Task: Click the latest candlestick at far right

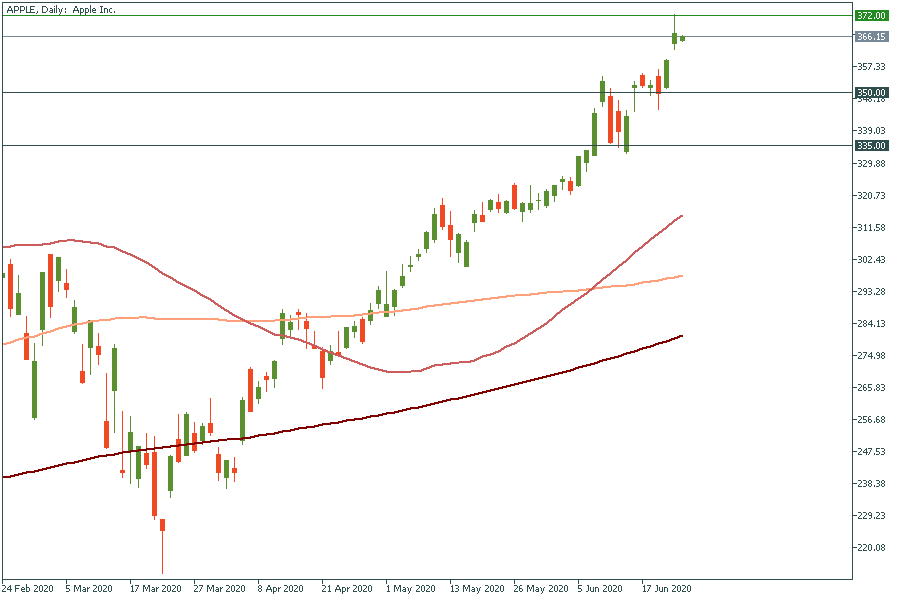Action: (x=683, y=39)
